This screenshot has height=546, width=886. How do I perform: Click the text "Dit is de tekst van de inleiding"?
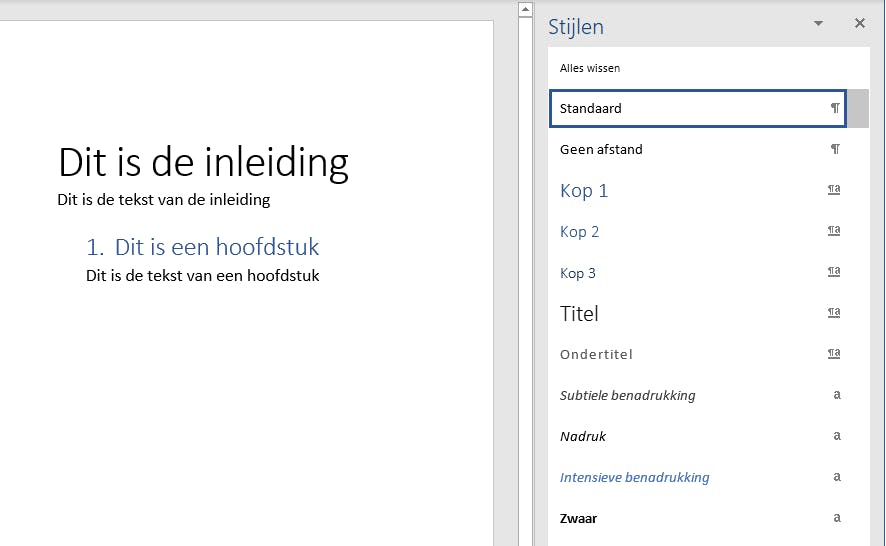pos(163,199)
